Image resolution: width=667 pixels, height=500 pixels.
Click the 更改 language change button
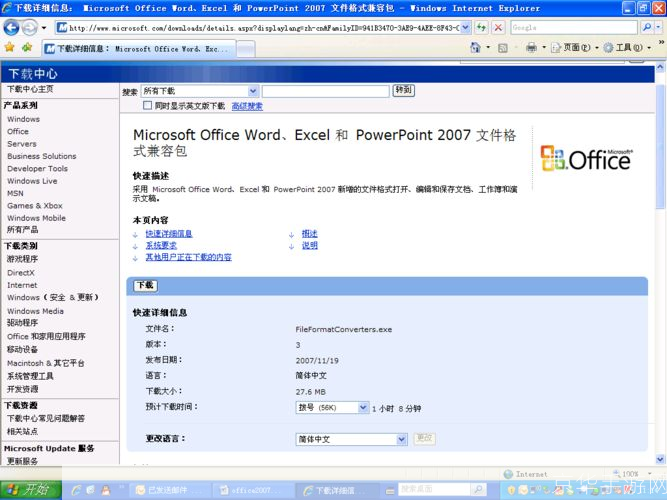425,438
